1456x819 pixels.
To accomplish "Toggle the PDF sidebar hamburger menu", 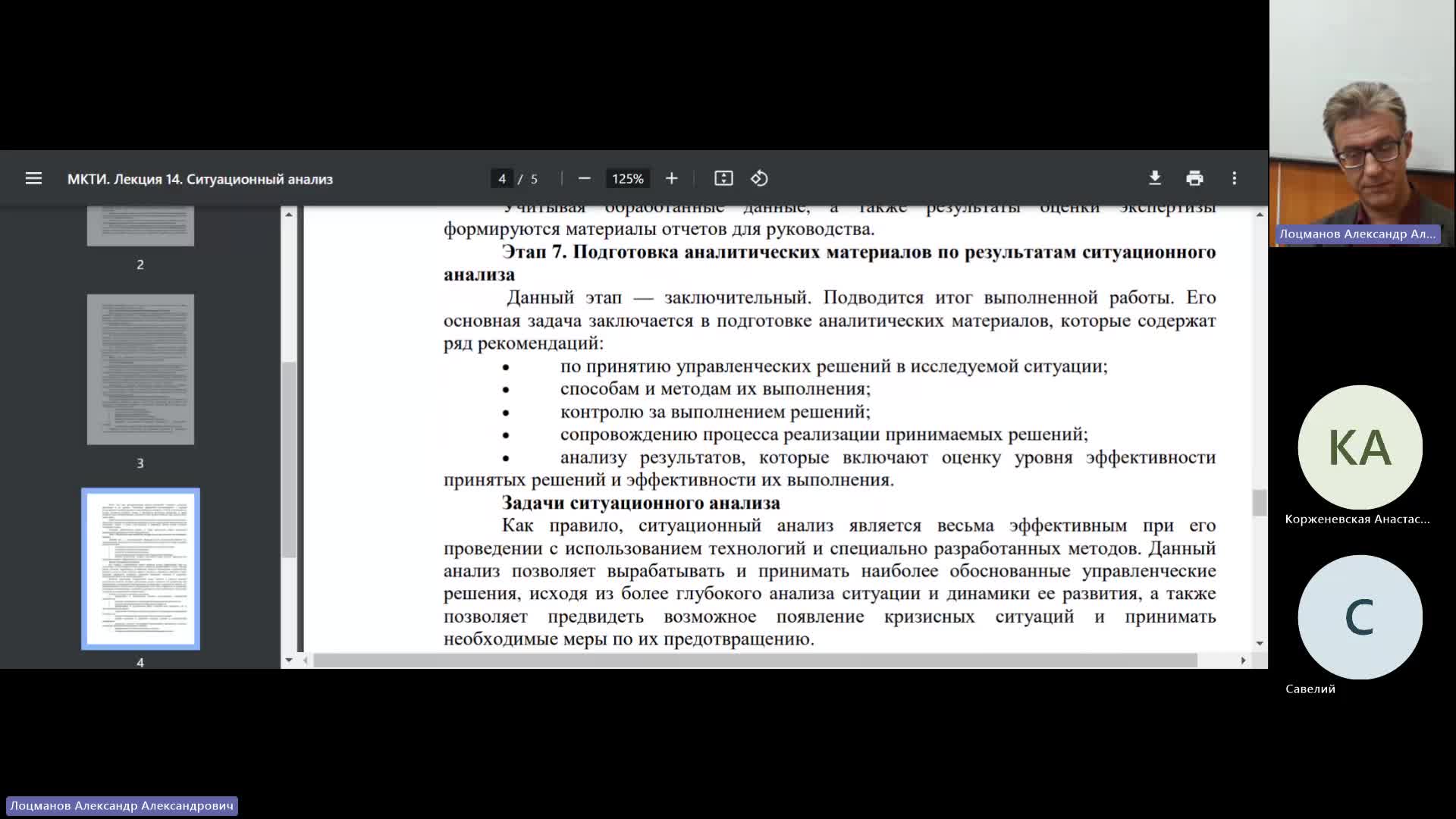I will (33, 178).
